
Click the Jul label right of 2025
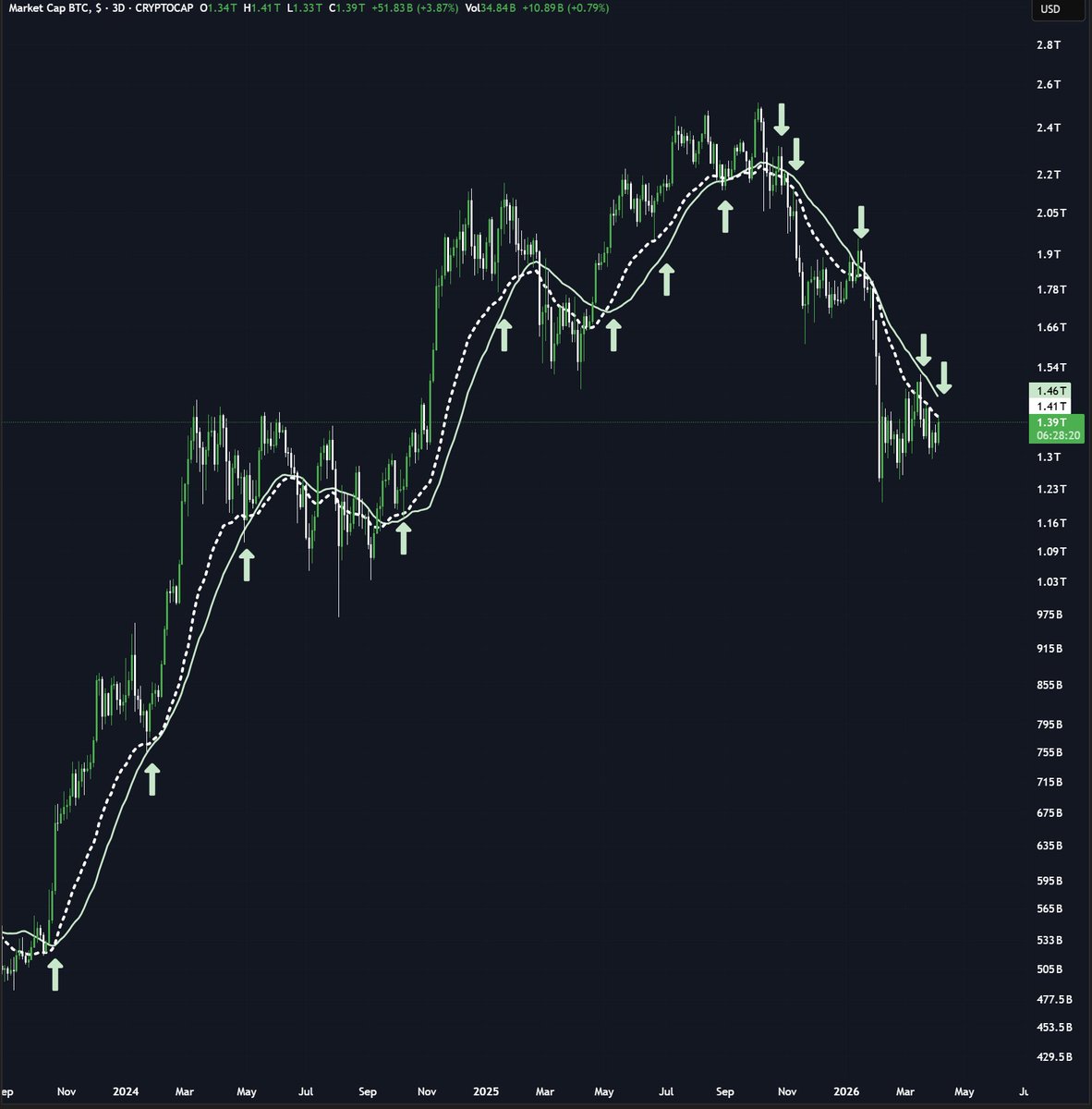pyautogui.click(x=666, y=1091)
